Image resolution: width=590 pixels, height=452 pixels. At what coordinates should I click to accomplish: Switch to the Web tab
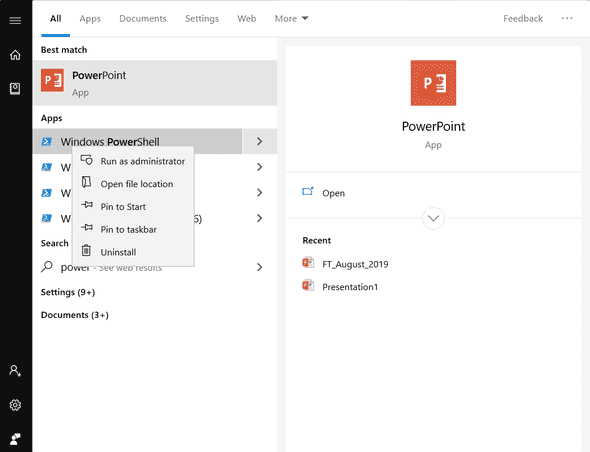coord(246,18)
